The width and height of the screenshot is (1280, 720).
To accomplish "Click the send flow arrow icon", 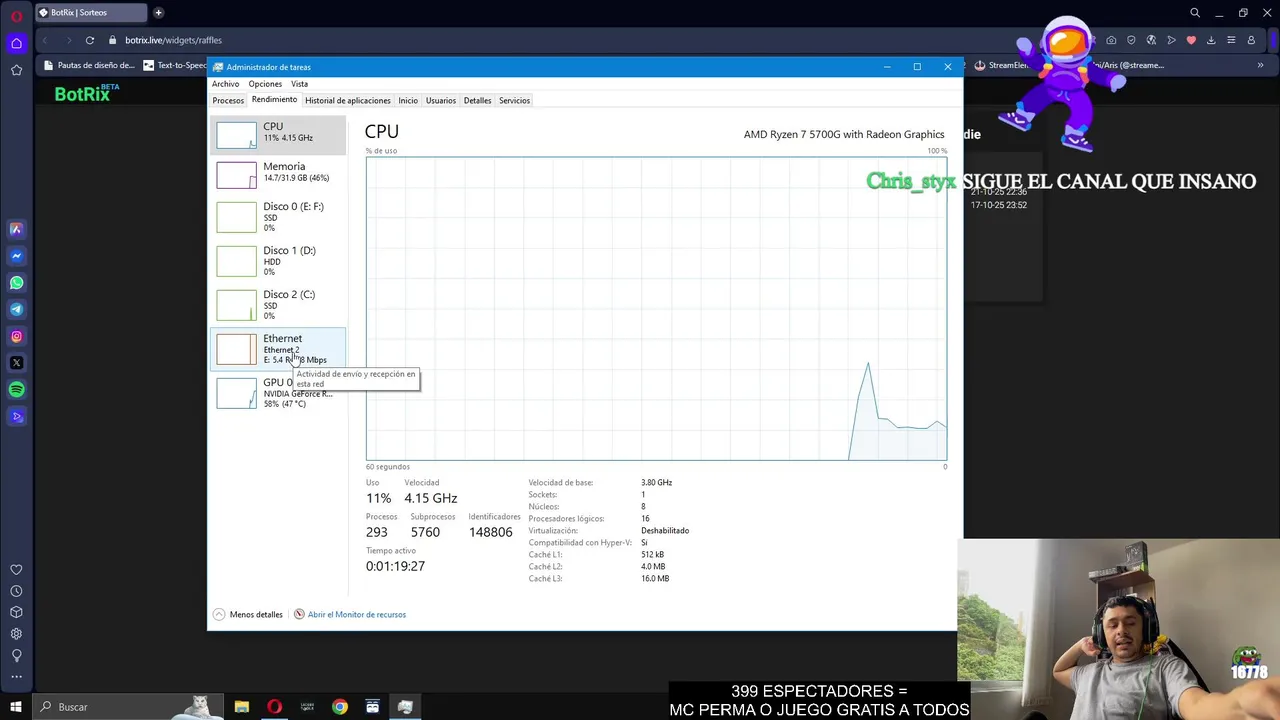I will 1171,40.
